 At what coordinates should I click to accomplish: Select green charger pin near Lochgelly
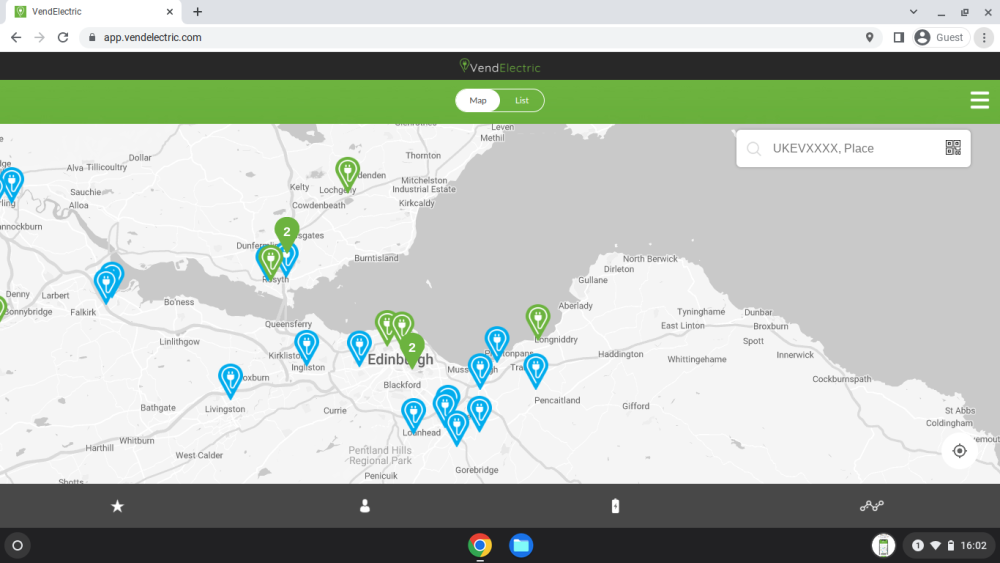[348, 174]
